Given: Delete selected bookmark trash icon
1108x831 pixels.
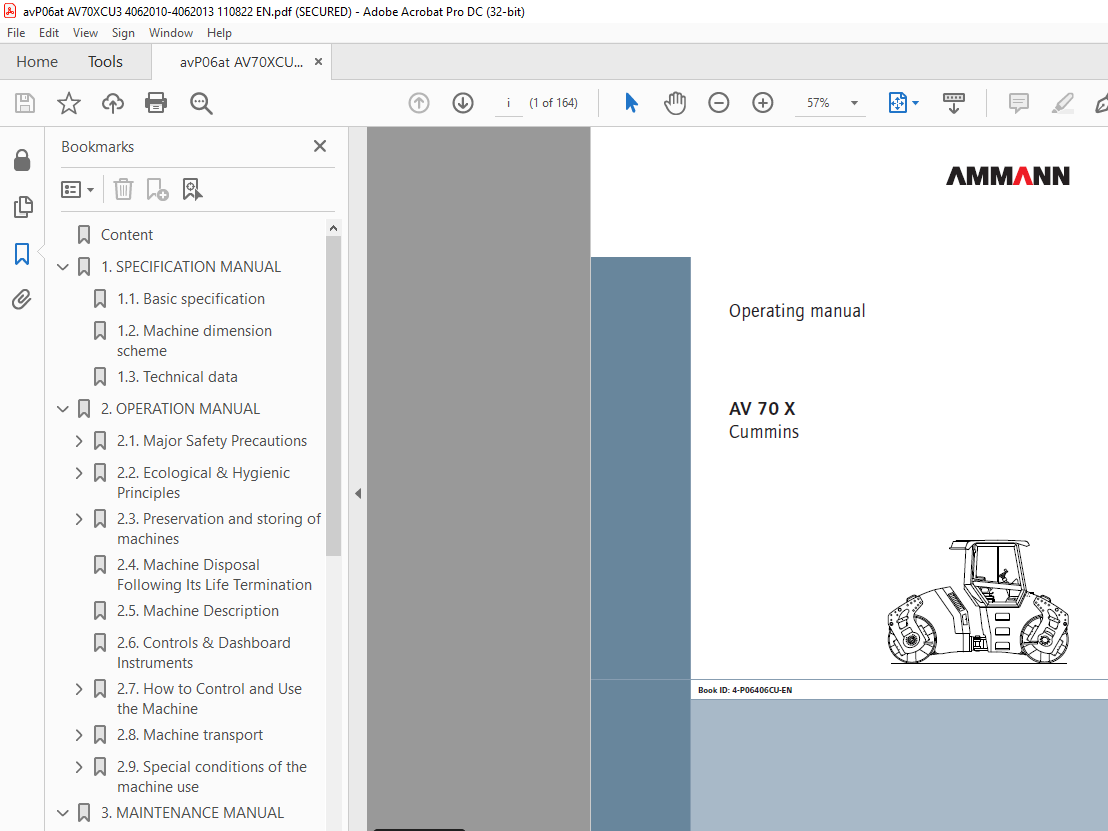Looking at the screenshot, I should 123,189.
